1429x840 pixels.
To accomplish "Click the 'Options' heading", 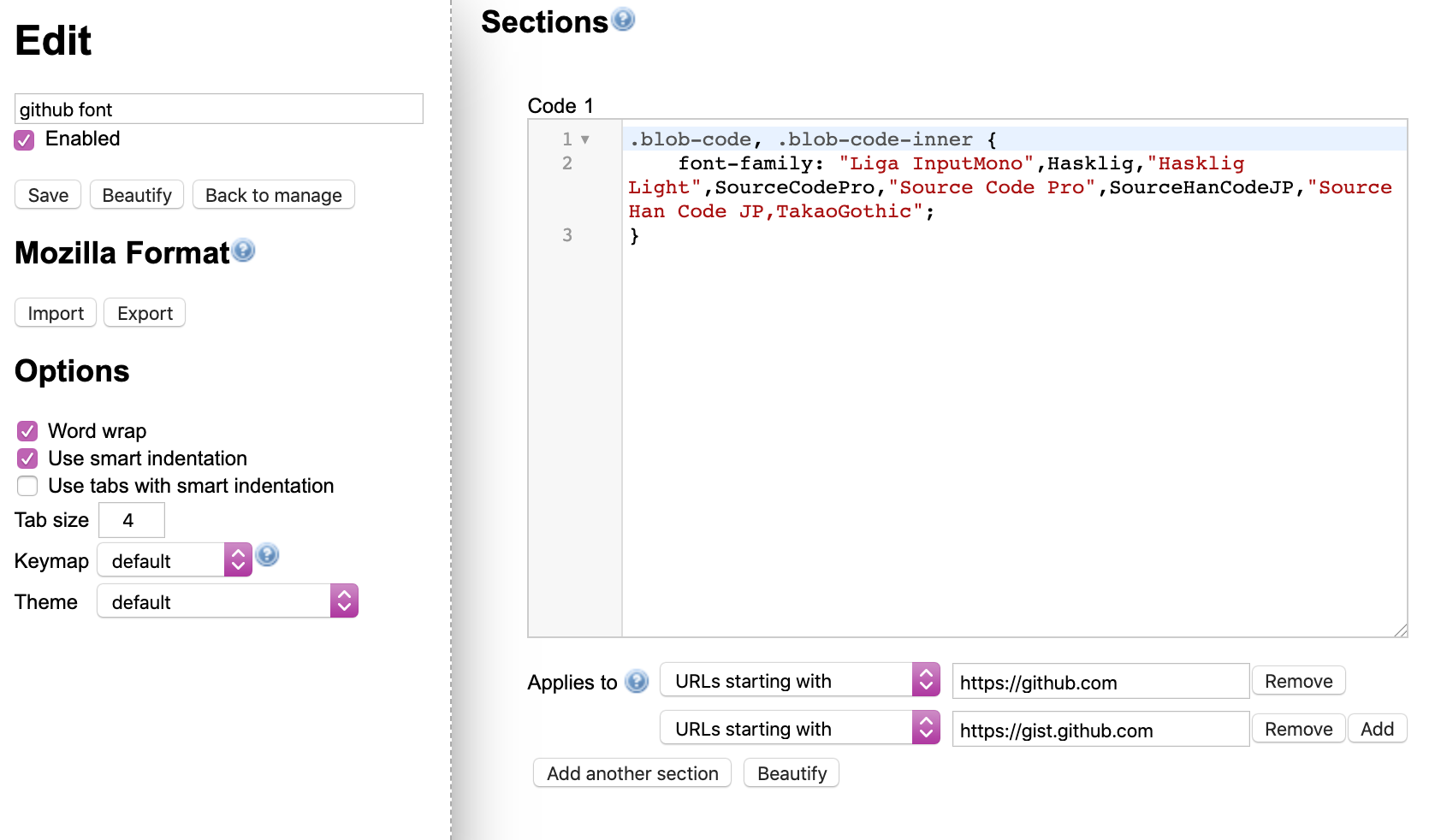I will click(72, 370).
